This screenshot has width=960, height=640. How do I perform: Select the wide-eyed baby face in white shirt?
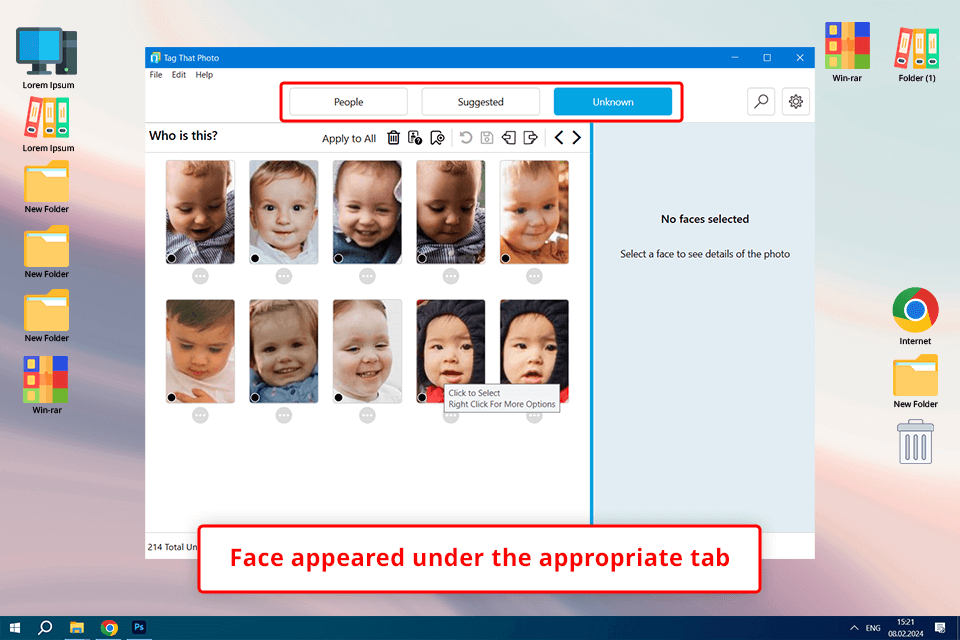coord(283,212)
